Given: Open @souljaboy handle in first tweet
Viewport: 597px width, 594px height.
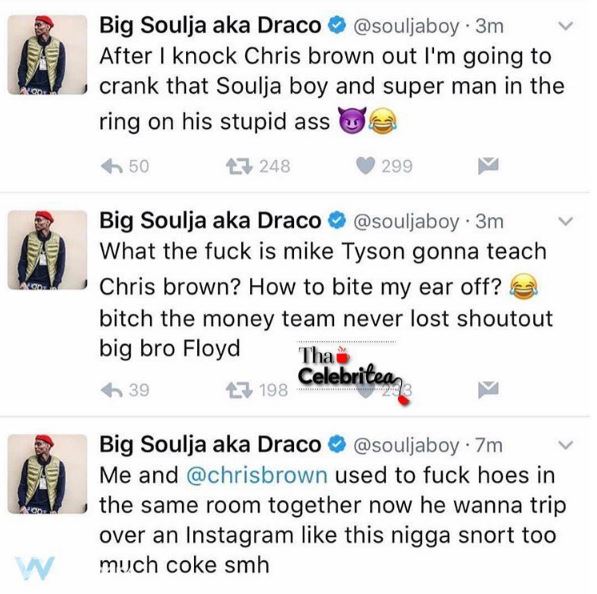Looking at the screenshot, I should [406, 27].
